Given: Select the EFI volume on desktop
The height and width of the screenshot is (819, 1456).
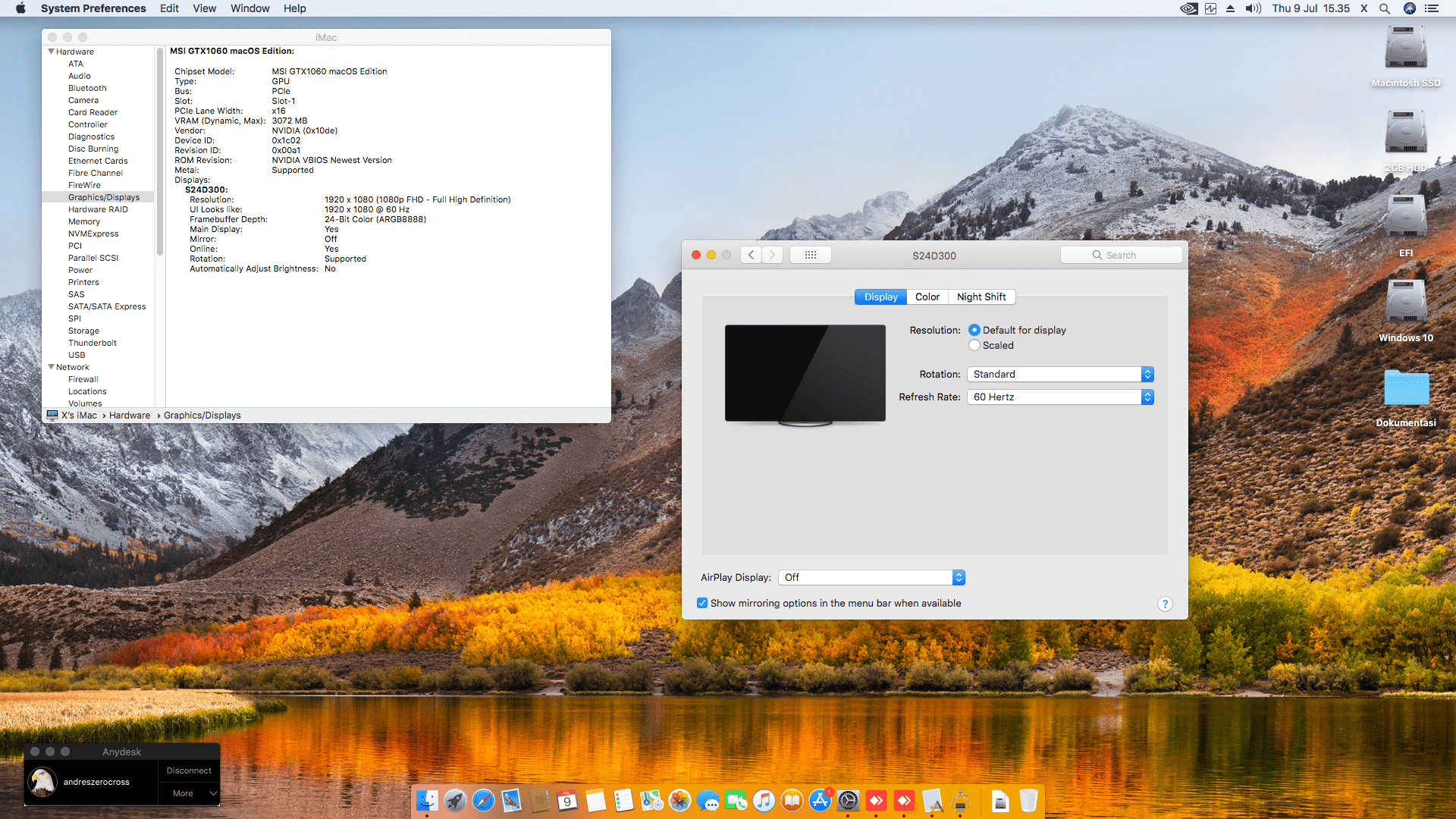Looking at the screenshot, I should [1406, 227].
